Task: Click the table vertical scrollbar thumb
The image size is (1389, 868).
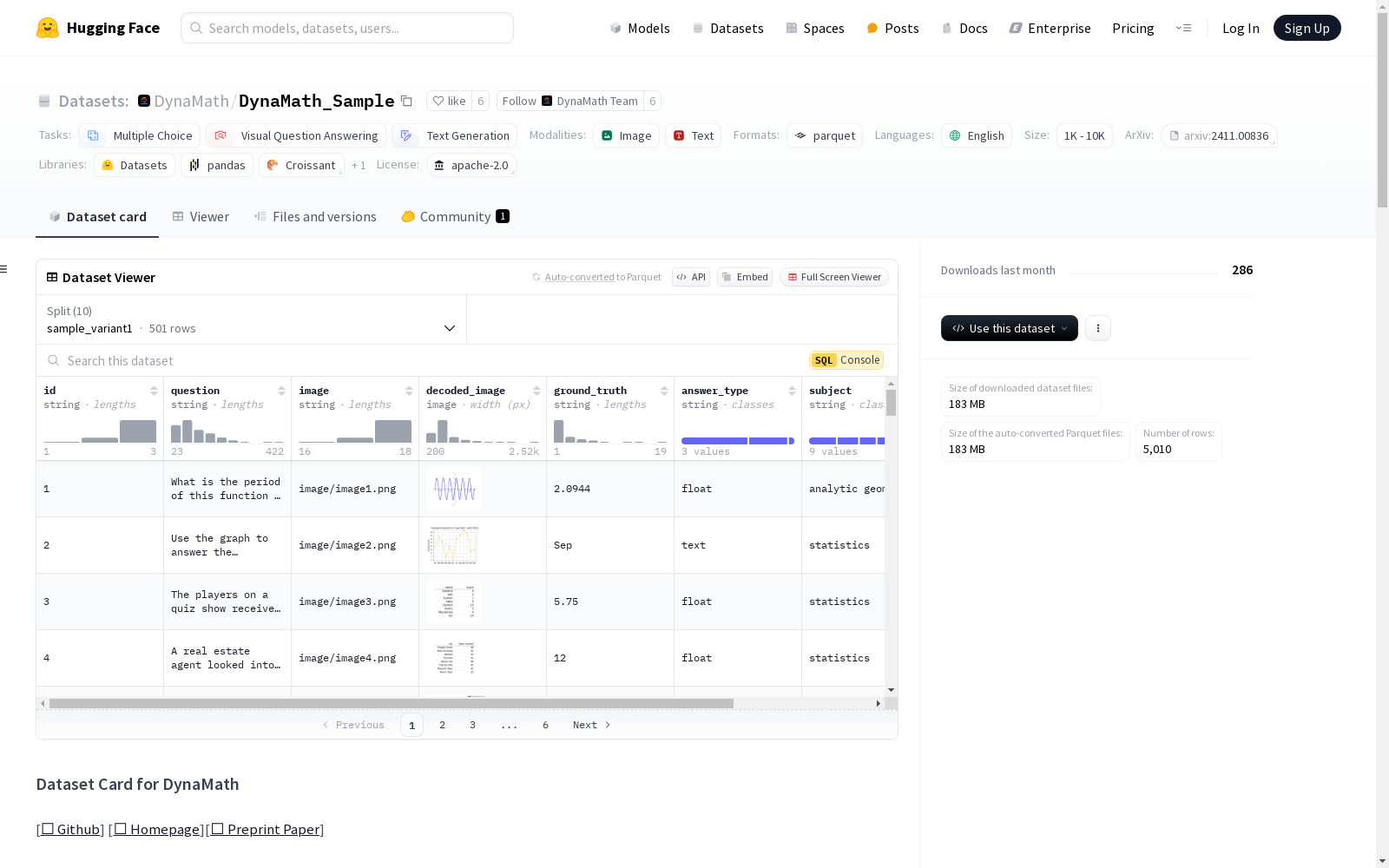Action: tap(891, 402)
